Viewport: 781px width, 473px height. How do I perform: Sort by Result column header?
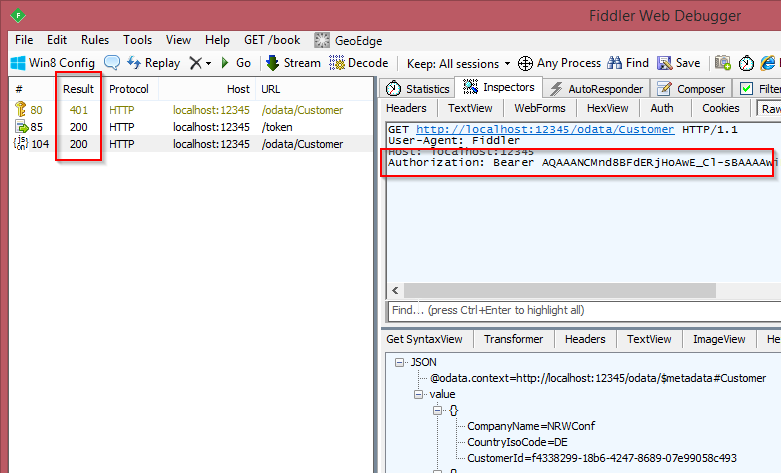click(x=78, y=89)
